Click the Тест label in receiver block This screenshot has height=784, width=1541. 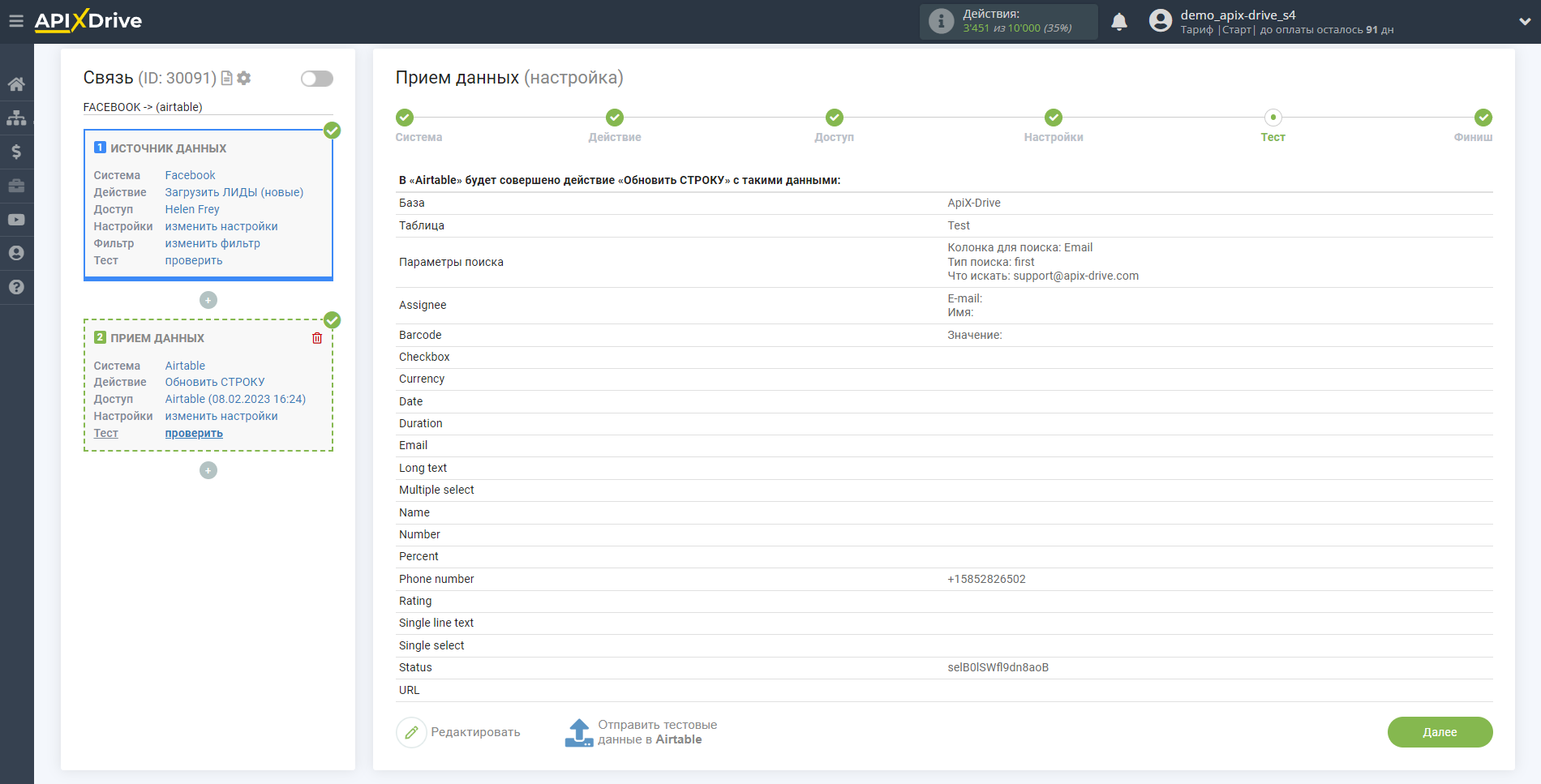tap(105, 433)
